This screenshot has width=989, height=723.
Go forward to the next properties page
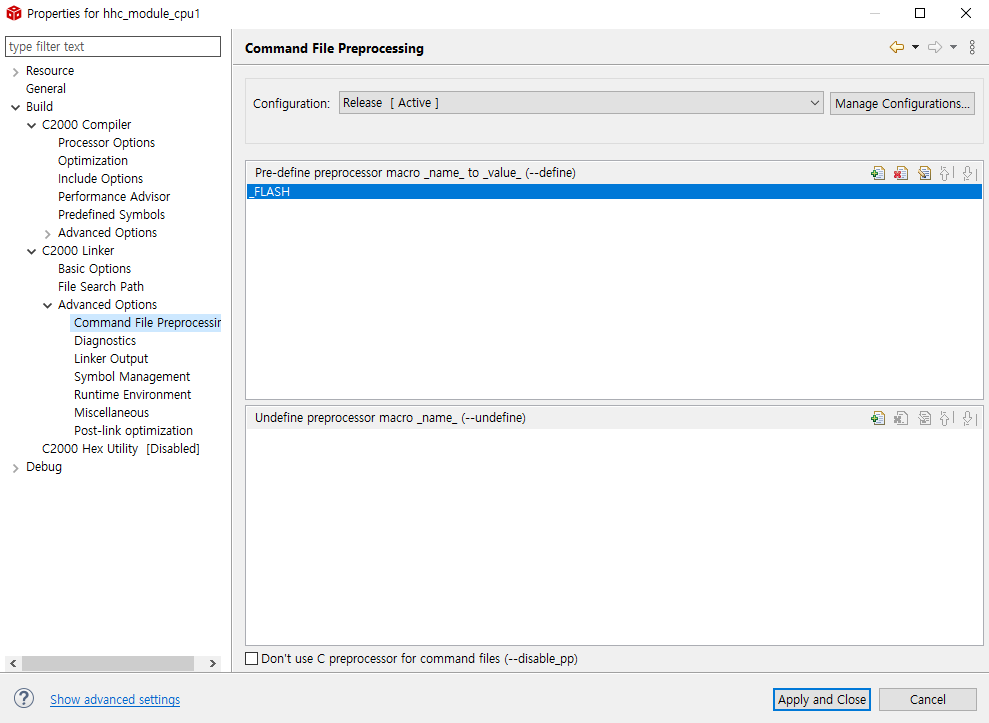point(935,47)
